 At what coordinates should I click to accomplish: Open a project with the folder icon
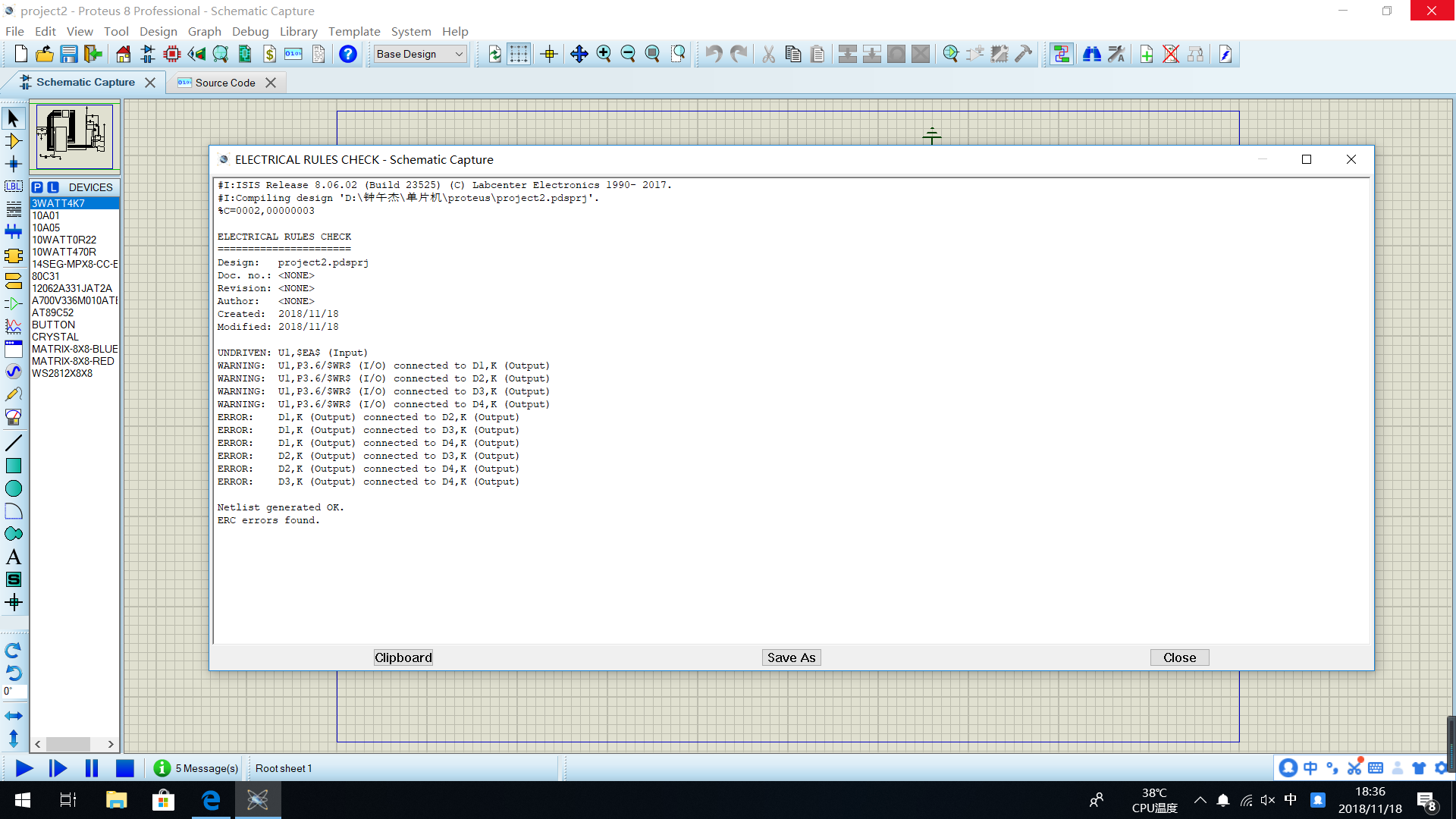tap(45, 54)
